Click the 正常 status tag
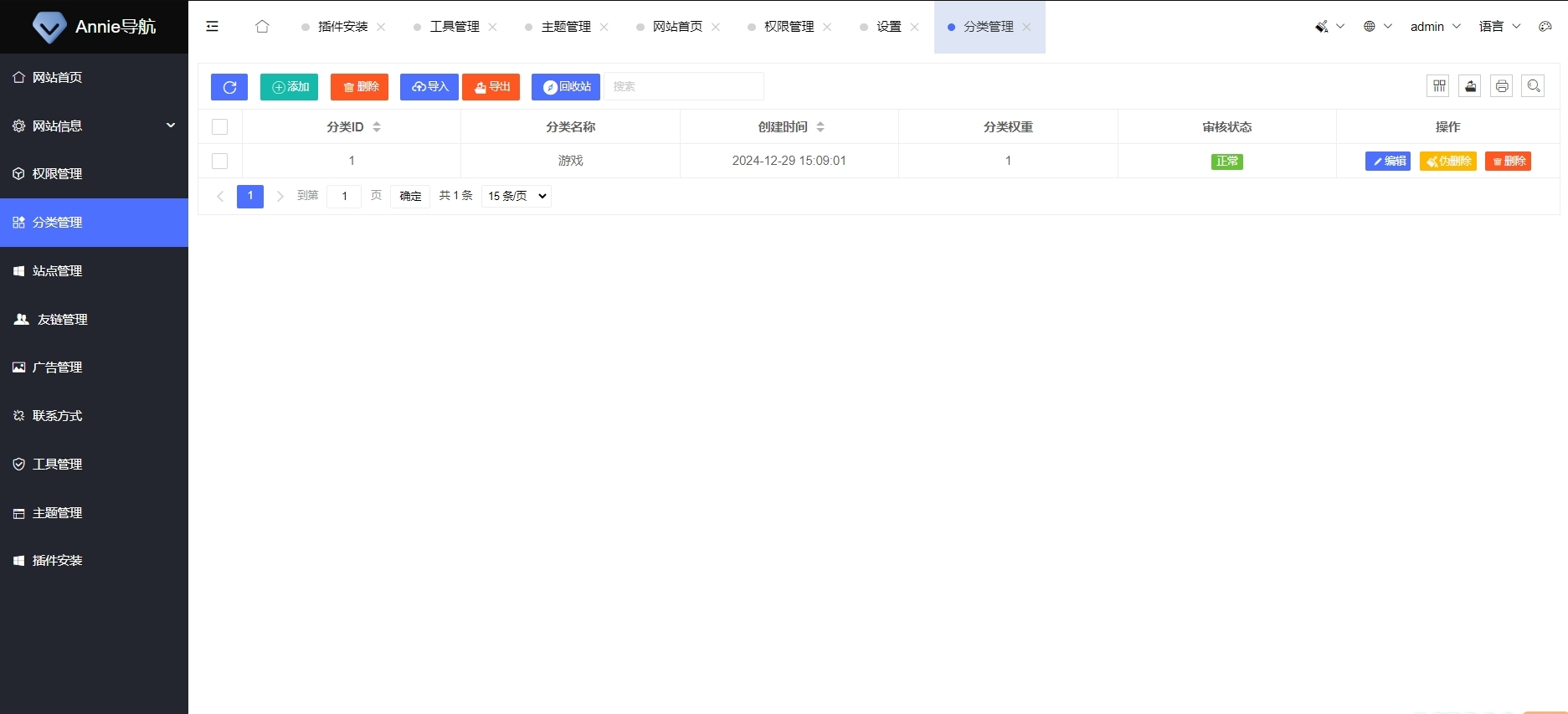1568x714 pixels. (x=1227, y=161)
